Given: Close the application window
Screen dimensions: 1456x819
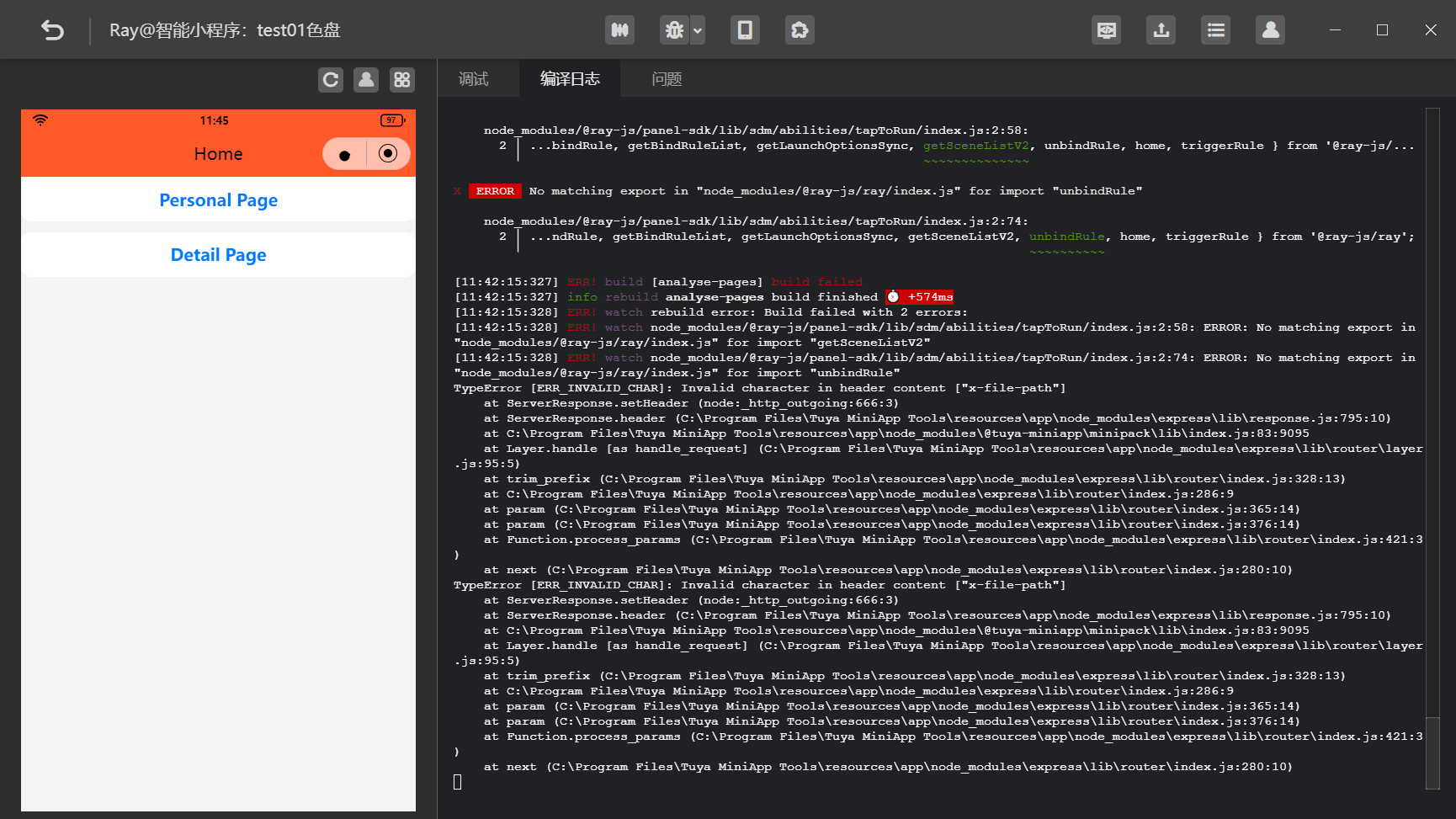Looking at the screenshot, I should 1431,30.
